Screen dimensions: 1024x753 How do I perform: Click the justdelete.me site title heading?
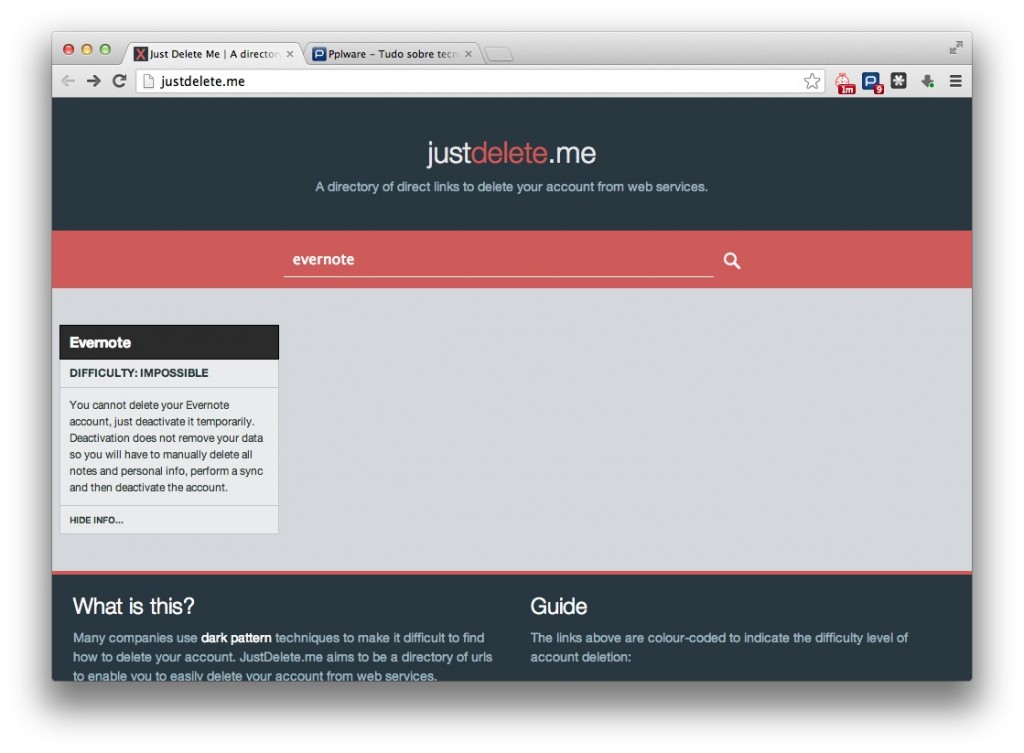click(x=511, y=153)
